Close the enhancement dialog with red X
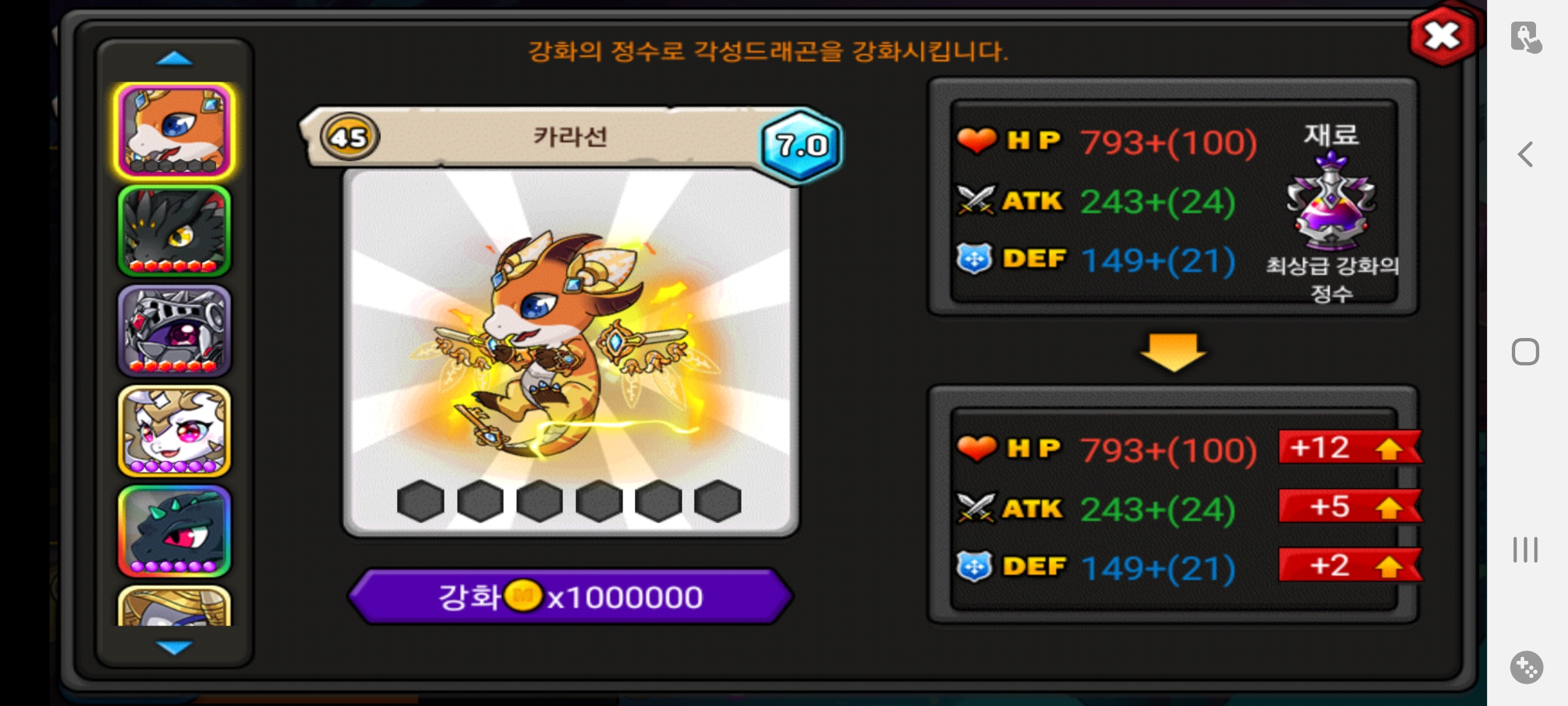The image size is (1568, 706). (1443, 36)
